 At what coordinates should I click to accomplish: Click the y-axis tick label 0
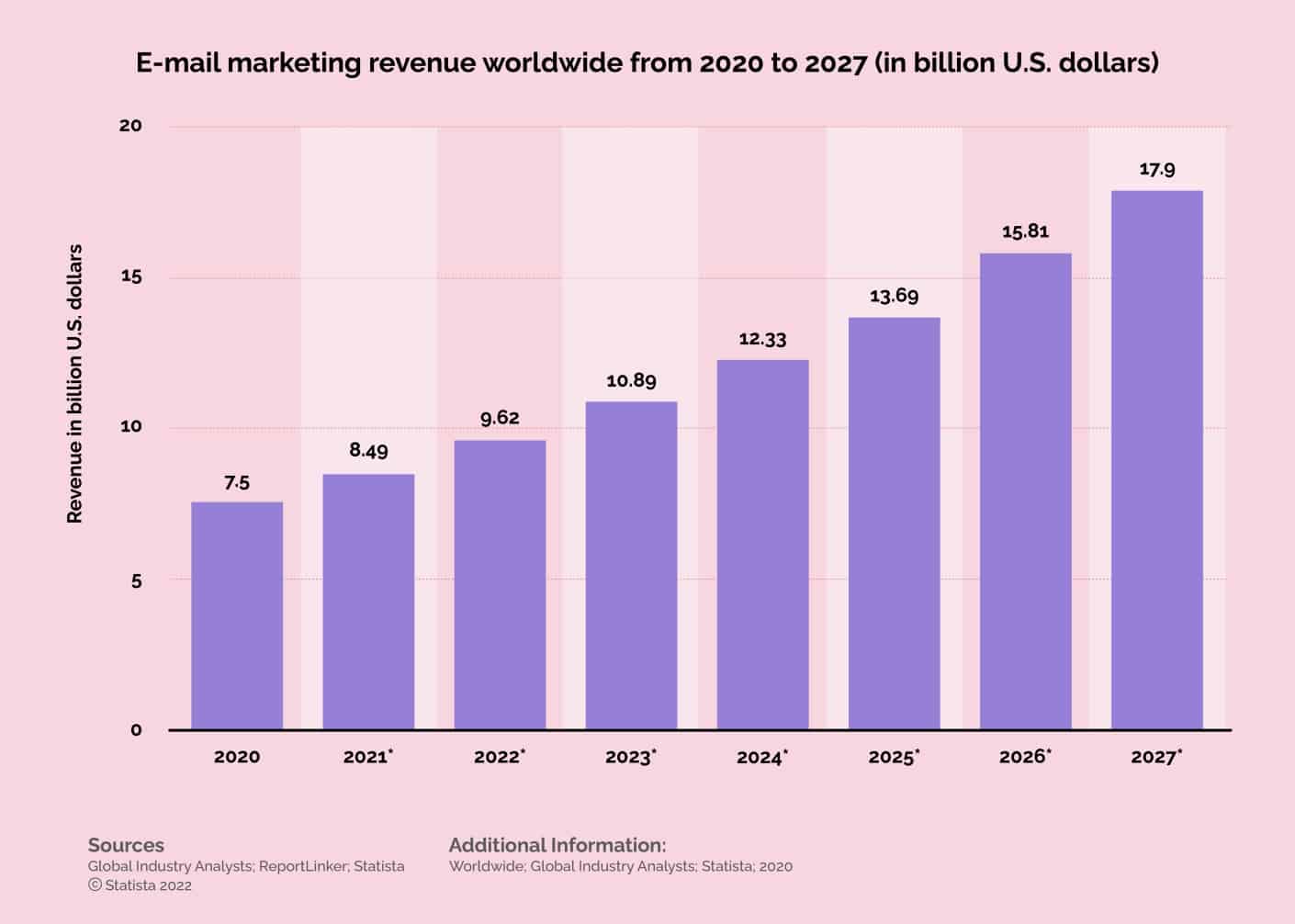[136, 729]
